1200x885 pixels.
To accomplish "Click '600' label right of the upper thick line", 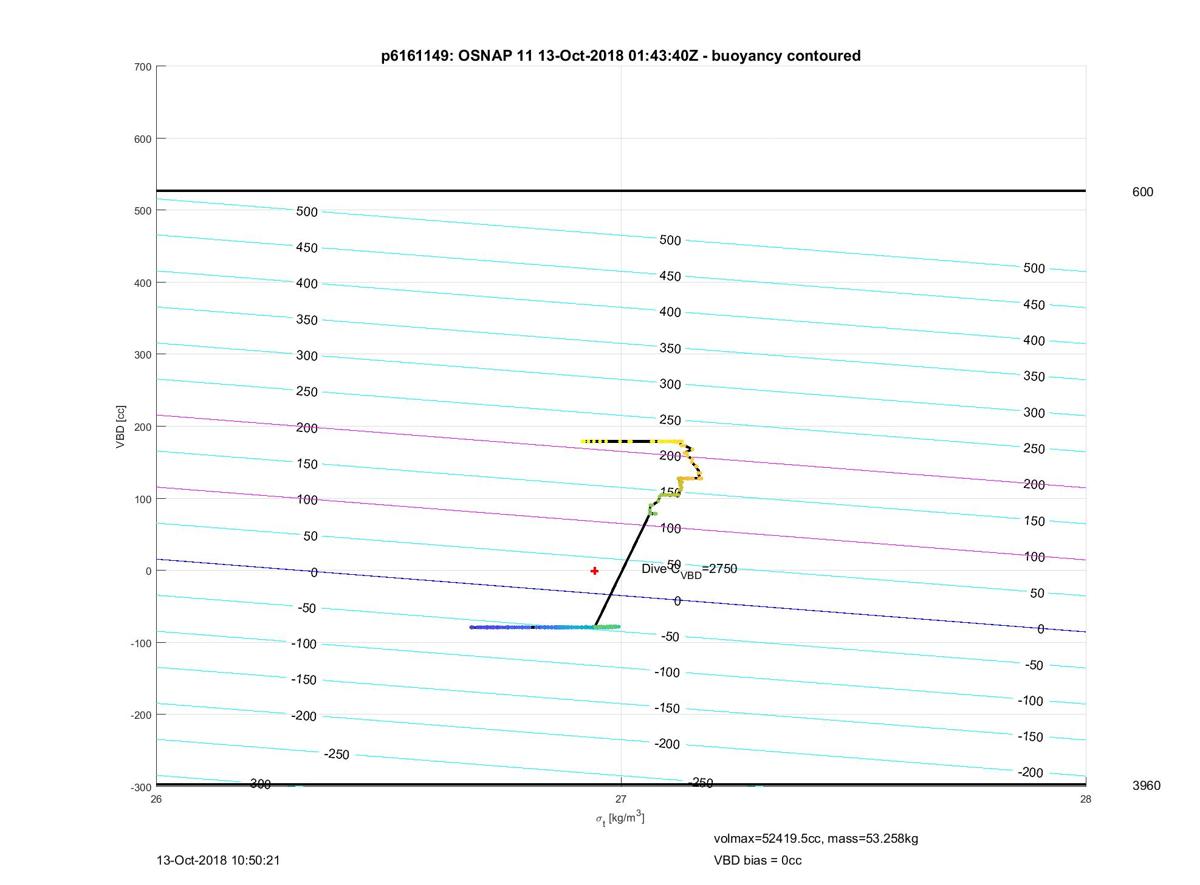I will [x=1142, y=192].
